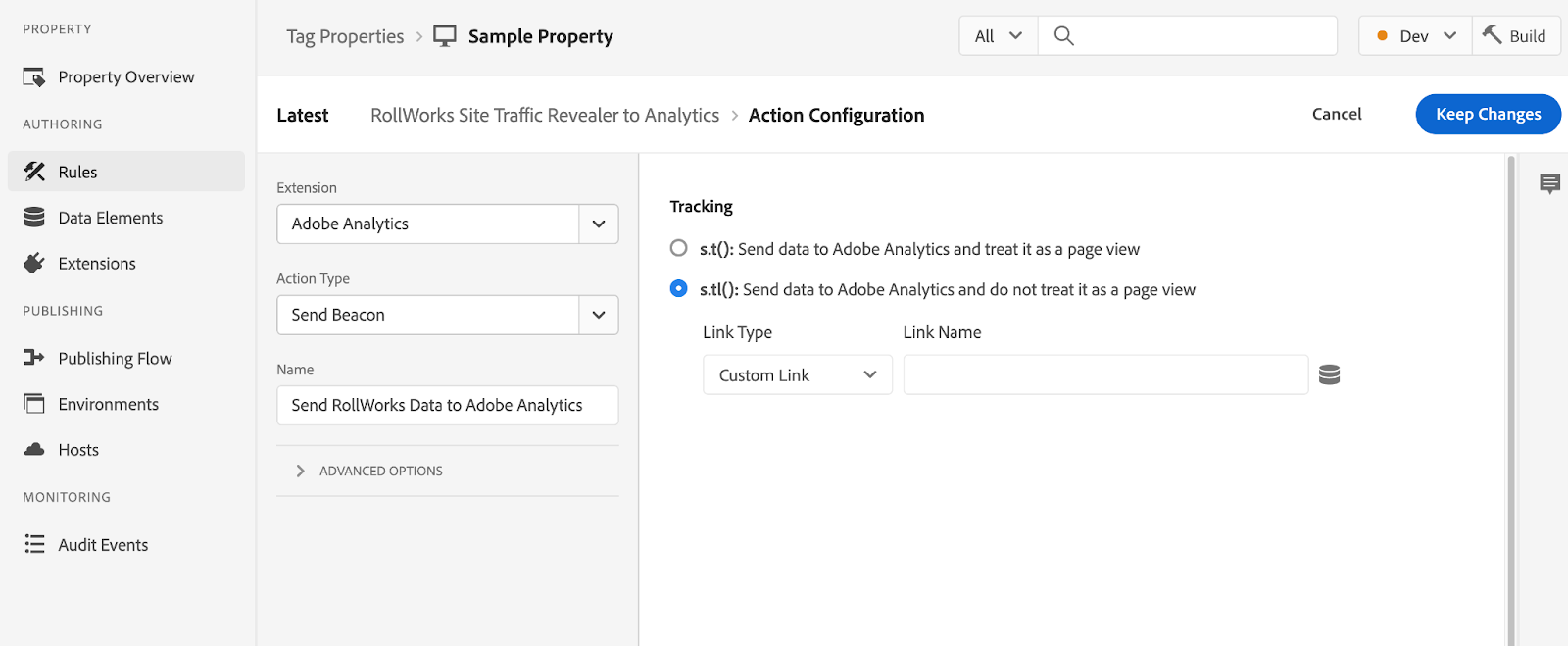Click the Action Configuration breadcrumb text
The height and width of the screenshot is (646, 1568).
[836, 115]
